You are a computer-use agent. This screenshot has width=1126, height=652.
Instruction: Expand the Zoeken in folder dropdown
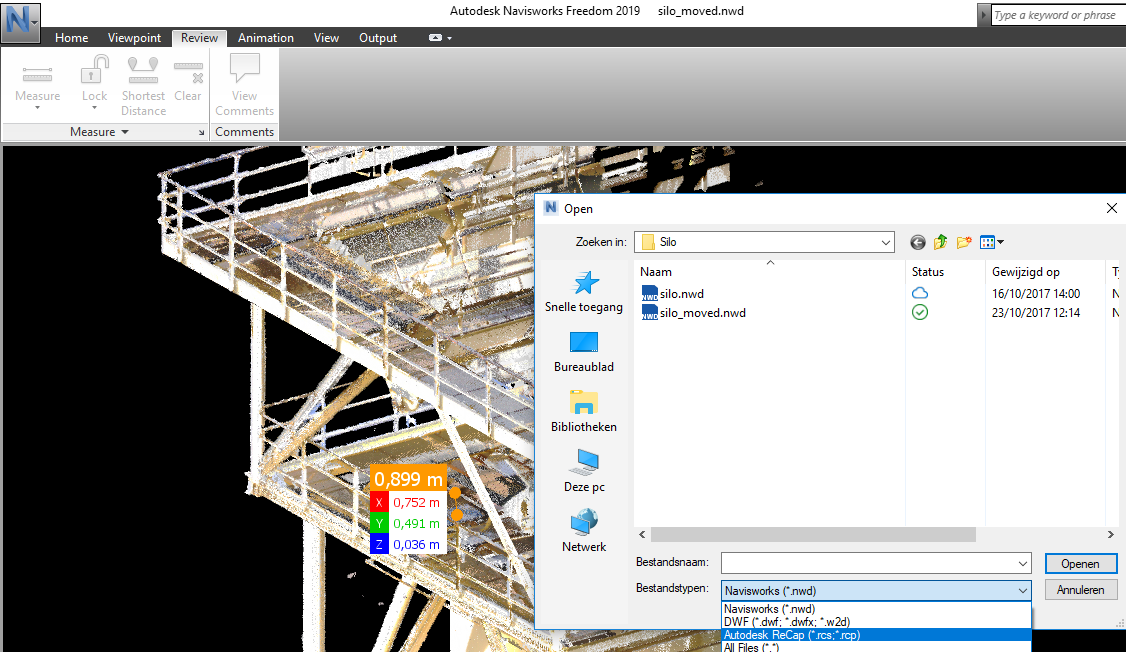(x=885, y=243)
